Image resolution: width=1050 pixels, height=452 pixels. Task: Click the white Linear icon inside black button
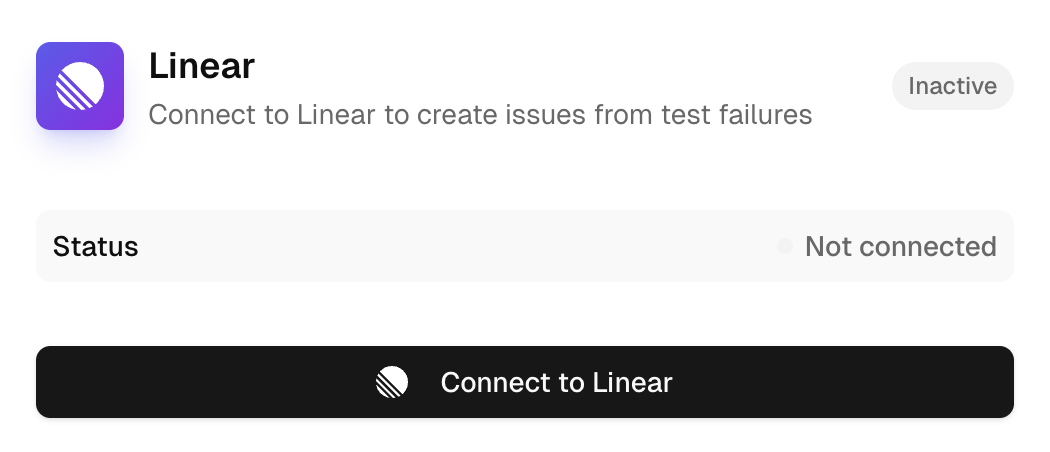[x=392, y=382]
